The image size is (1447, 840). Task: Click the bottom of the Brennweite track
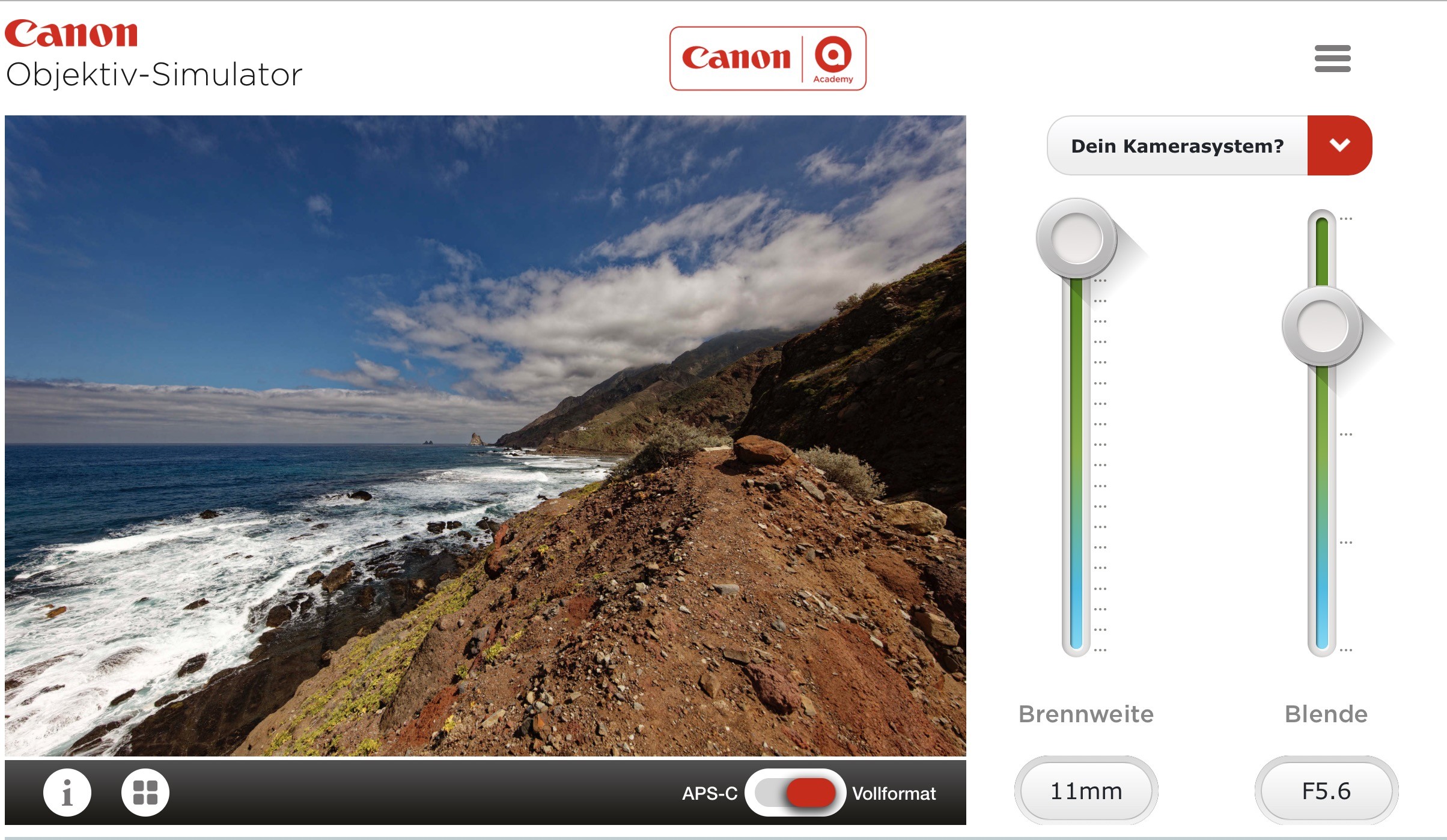tap(1076, 643)
